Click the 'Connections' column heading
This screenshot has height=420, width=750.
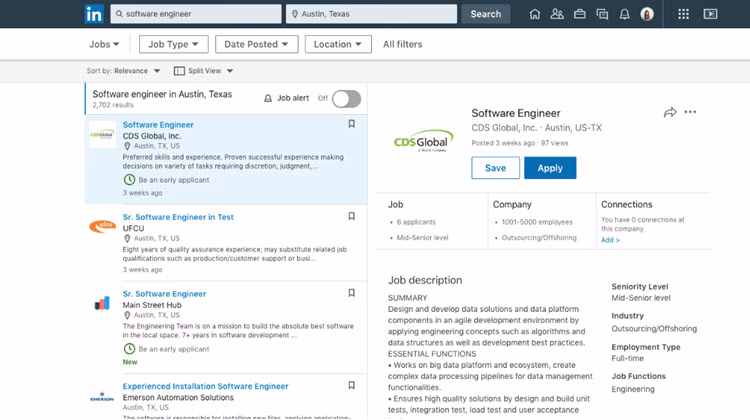coord(627,205)
